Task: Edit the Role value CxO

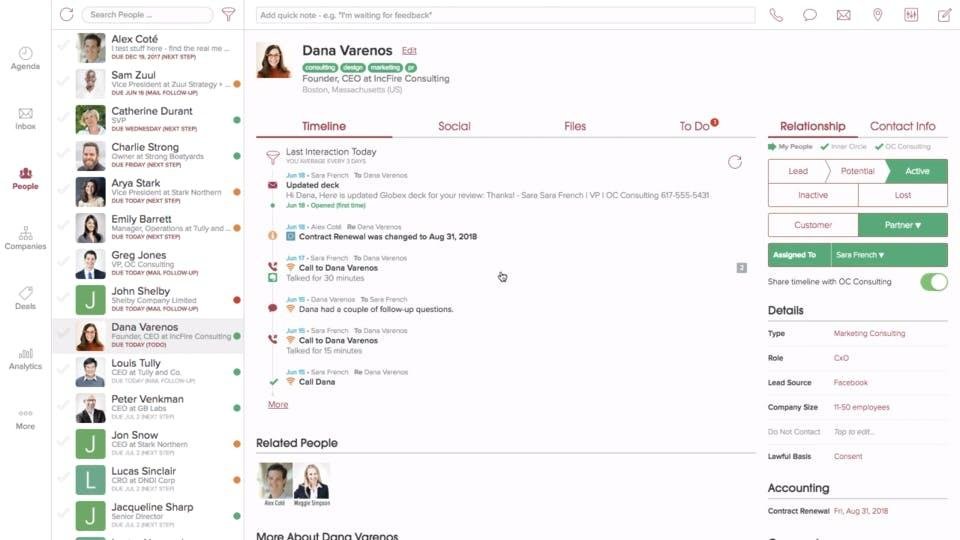Action: (841, 358)
